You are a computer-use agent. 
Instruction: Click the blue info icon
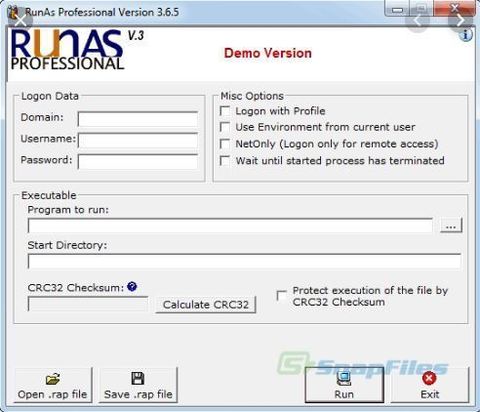(x=466, y=35)
